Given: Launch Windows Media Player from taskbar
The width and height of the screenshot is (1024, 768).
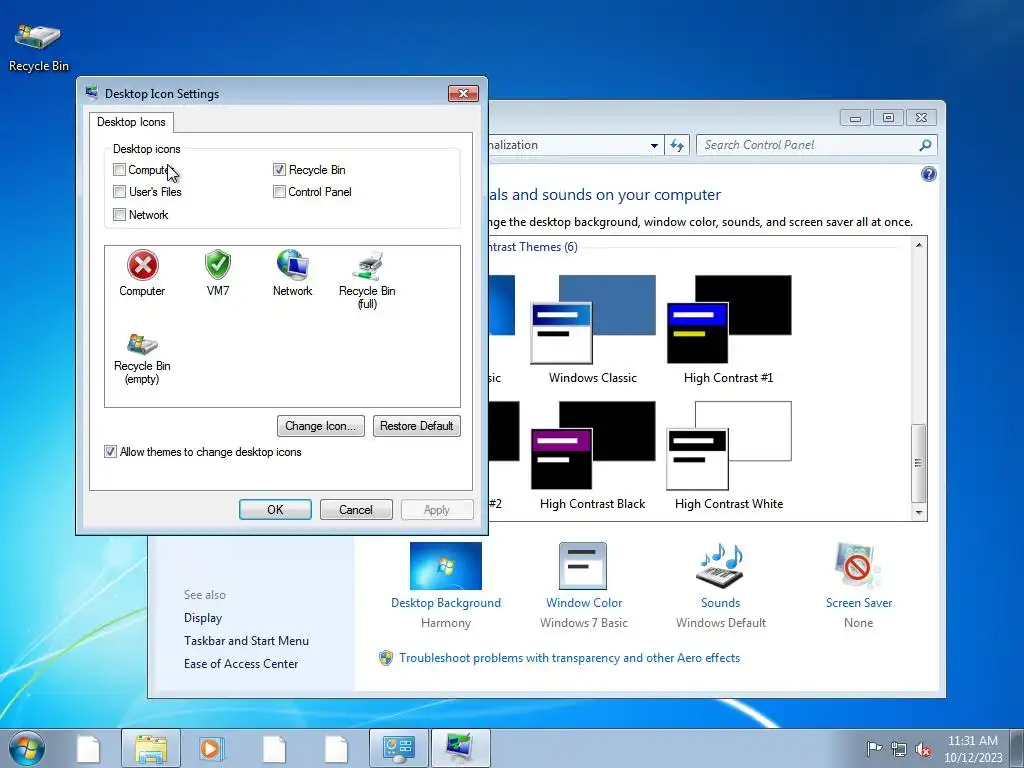Looking at the screenshot, I should 211,748.
